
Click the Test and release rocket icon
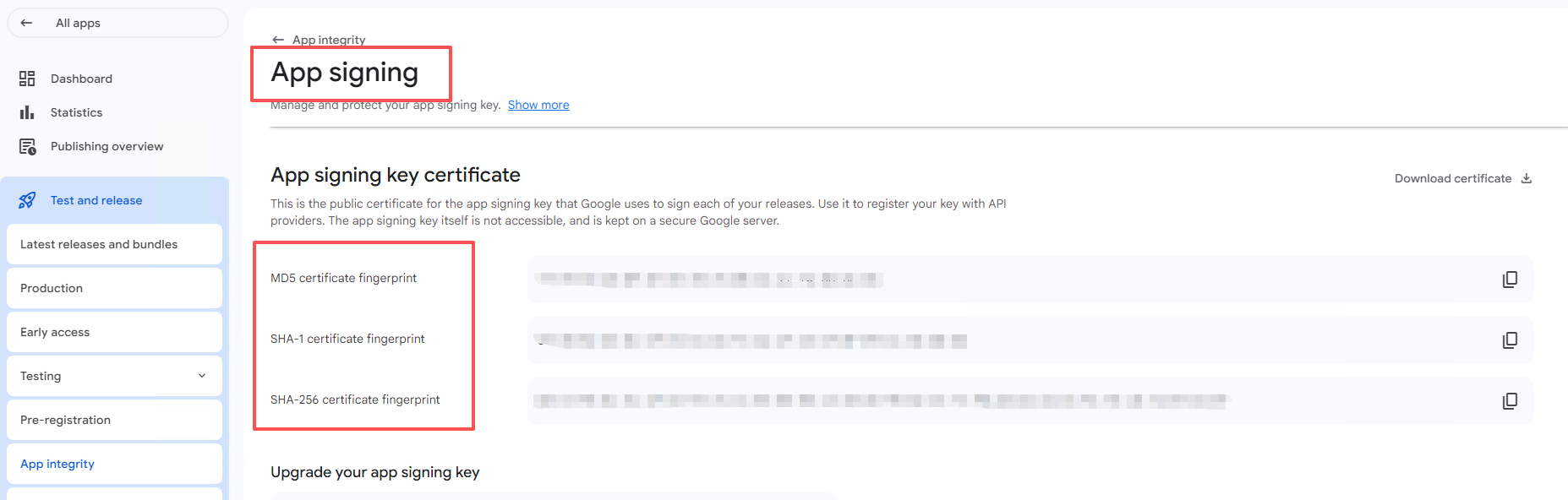pyautogui.click(x=27, y=200)
